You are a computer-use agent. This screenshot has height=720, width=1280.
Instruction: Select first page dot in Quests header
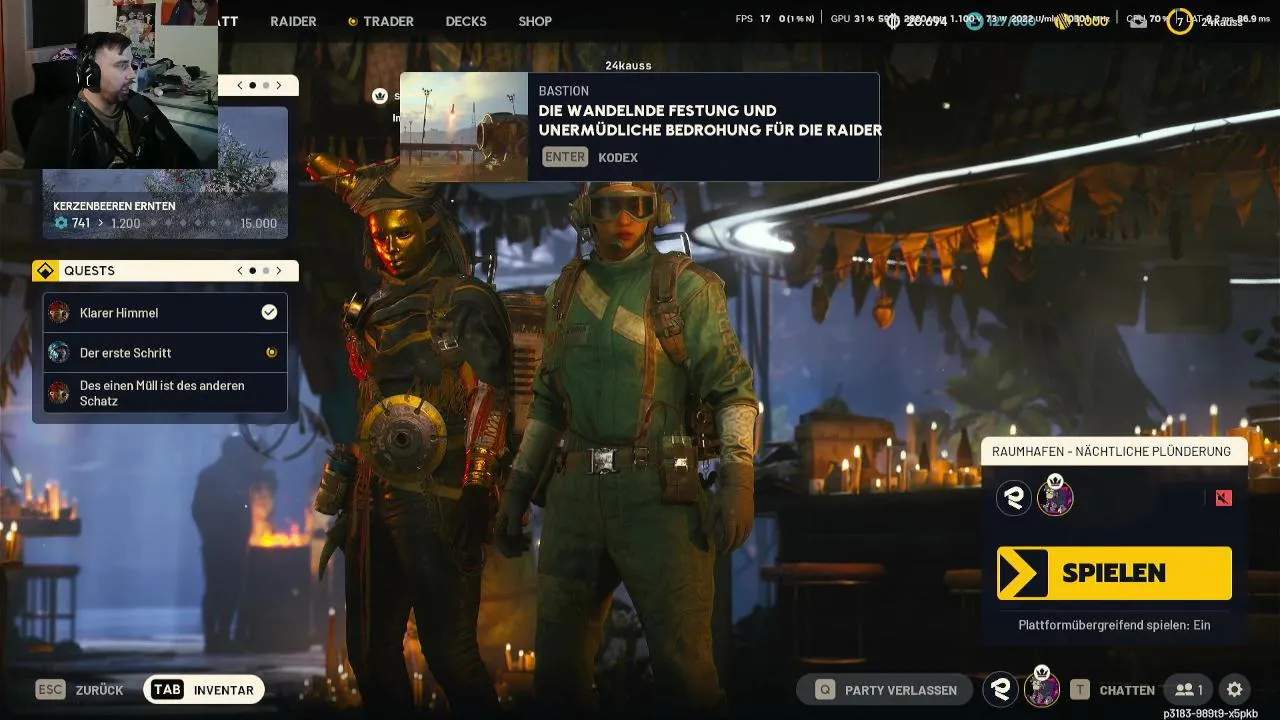point(253,271)
